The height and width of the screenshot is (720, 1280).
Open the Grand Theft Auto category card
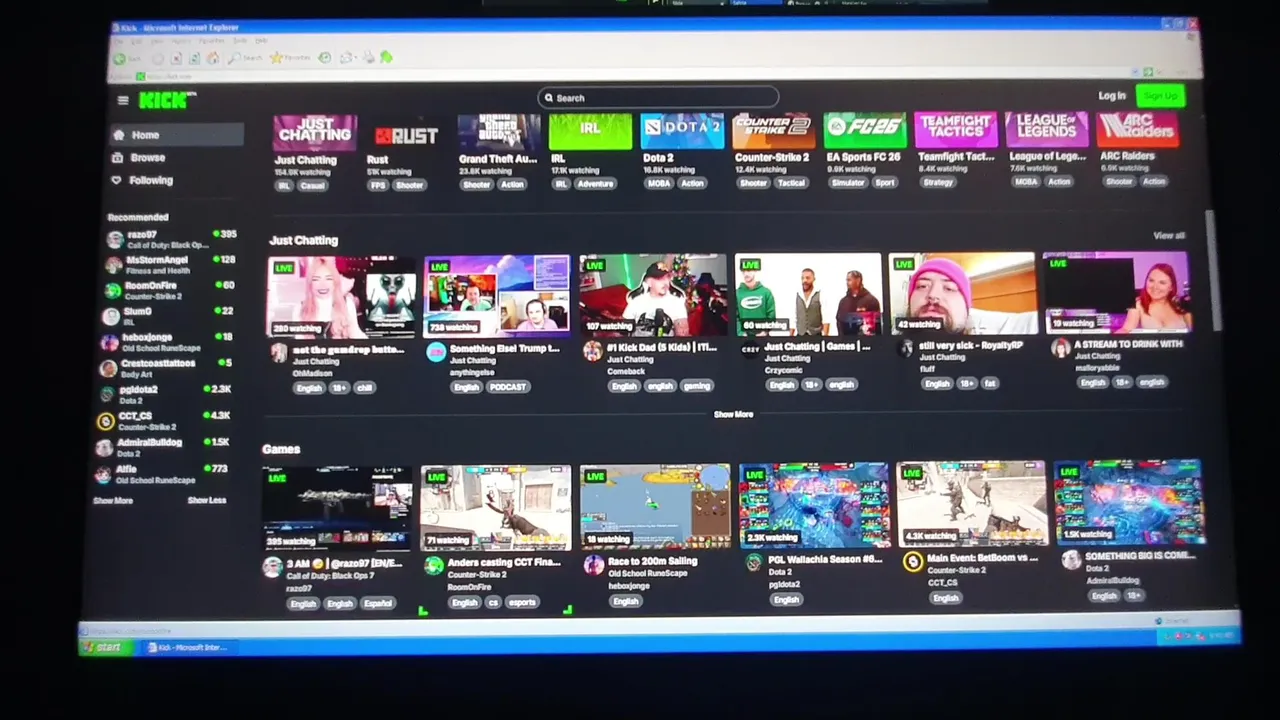[x=499, y=133]
